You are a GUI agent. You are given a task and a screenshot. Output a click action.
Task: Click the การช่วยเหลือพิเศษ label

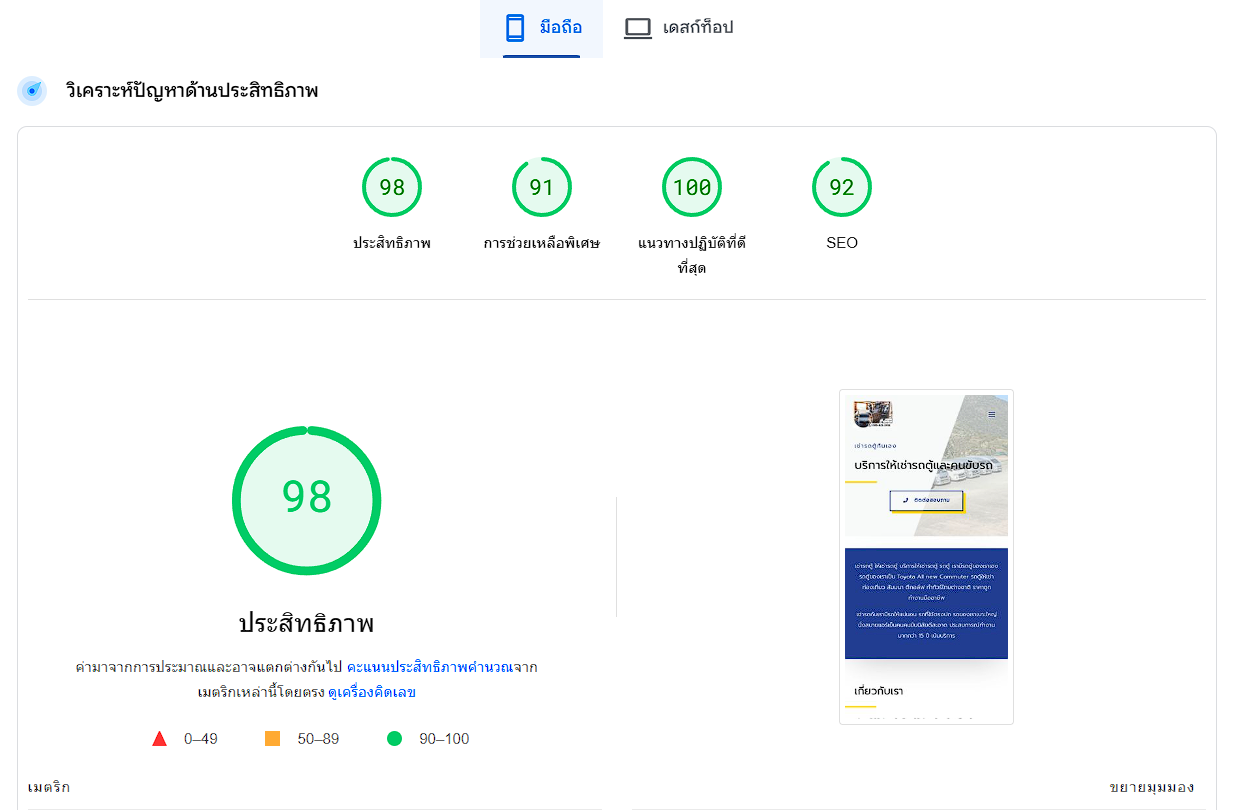click(542, 243)
